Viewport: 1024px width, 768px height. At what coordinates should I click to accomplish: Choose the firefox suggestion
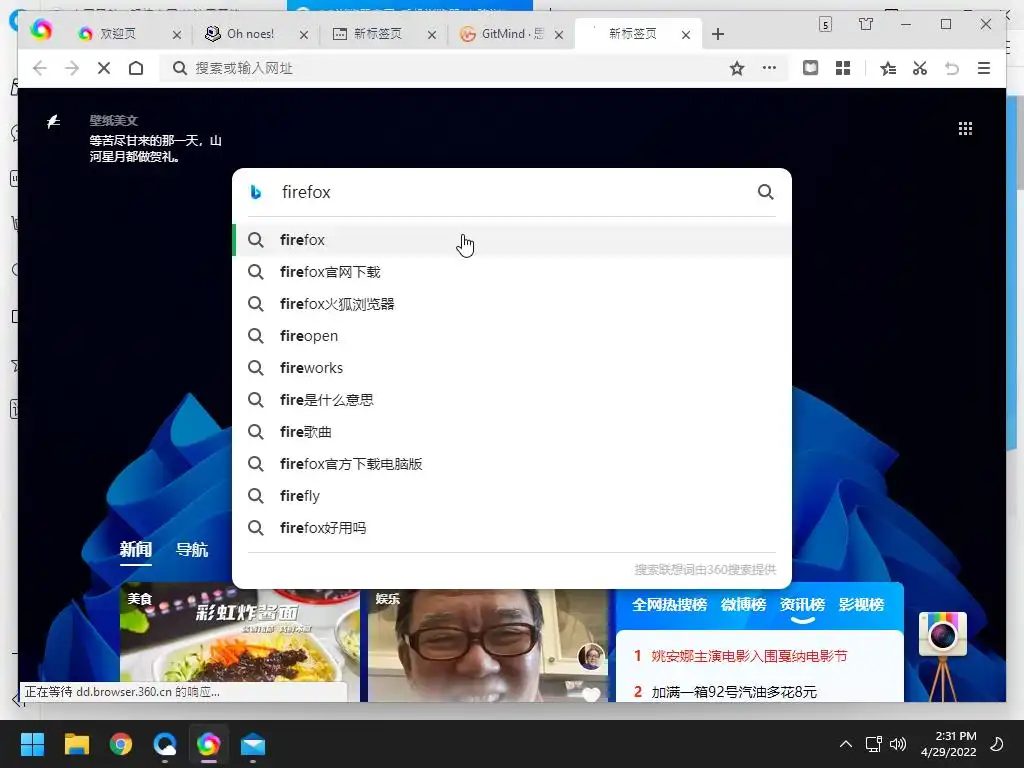tap(512, 240)
